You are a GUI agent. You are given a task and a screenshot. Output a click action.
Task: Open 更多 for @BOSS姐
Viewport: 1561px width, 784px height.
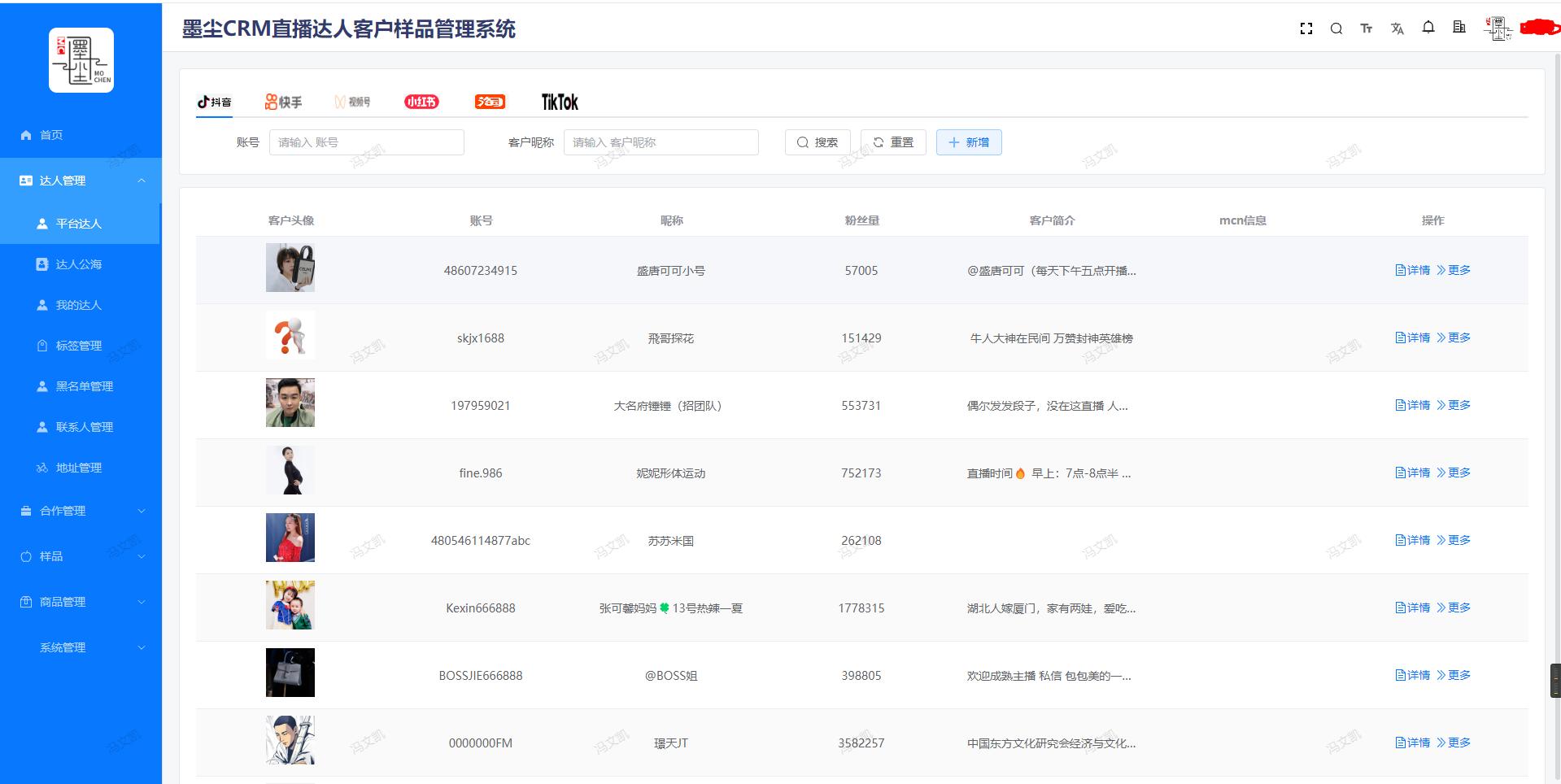click(x=1454, y=675)
